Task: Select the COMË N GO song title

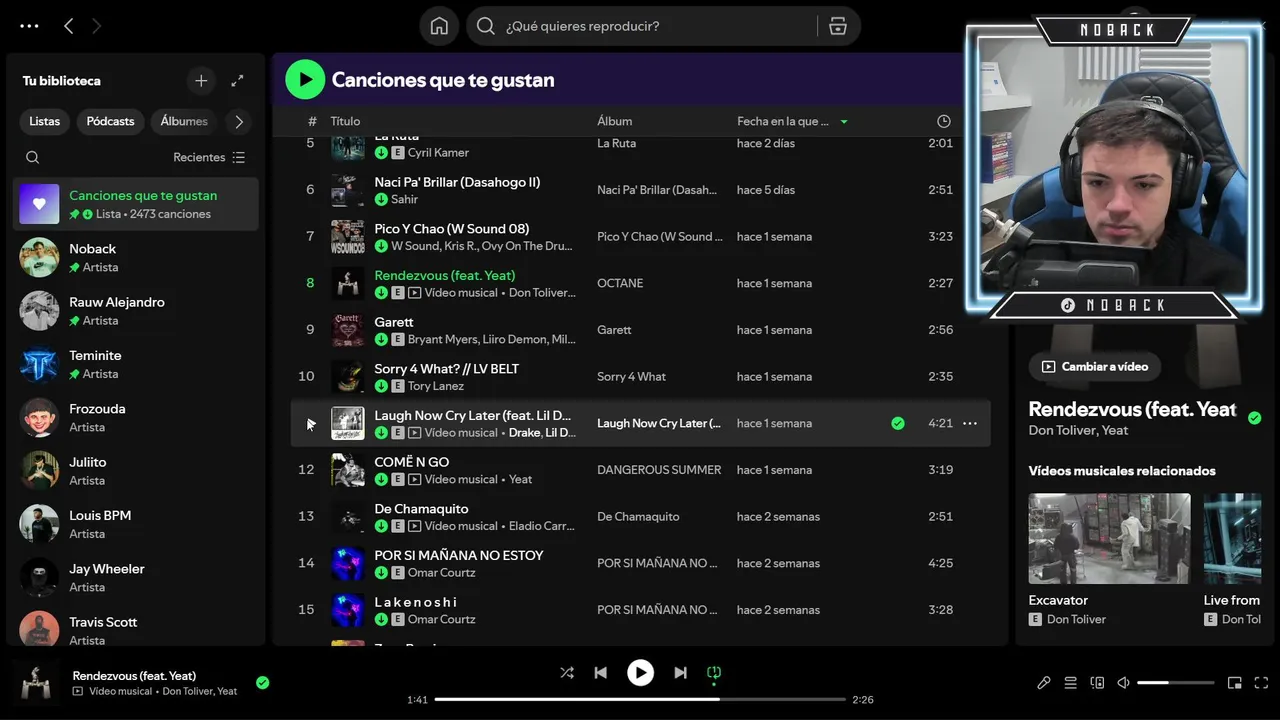Action: 412,462
